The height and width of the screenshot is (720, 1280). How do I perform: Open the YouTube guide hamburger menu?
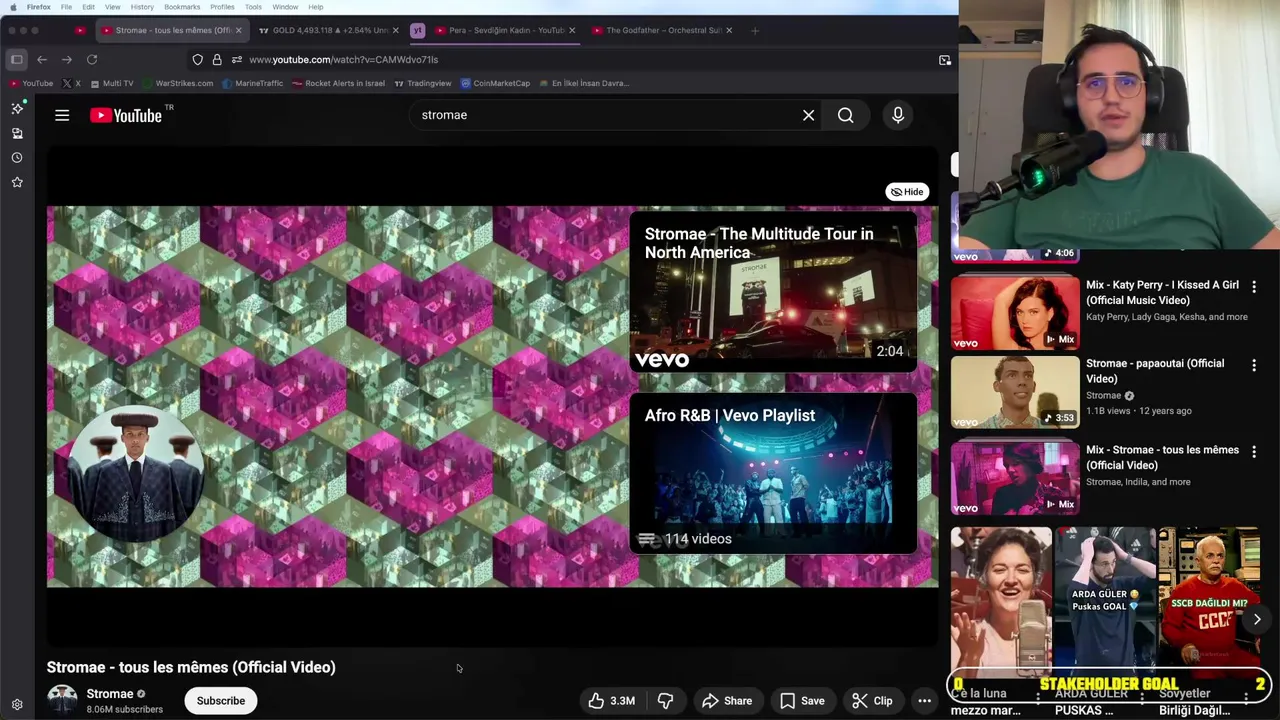[x=62, y=115]
